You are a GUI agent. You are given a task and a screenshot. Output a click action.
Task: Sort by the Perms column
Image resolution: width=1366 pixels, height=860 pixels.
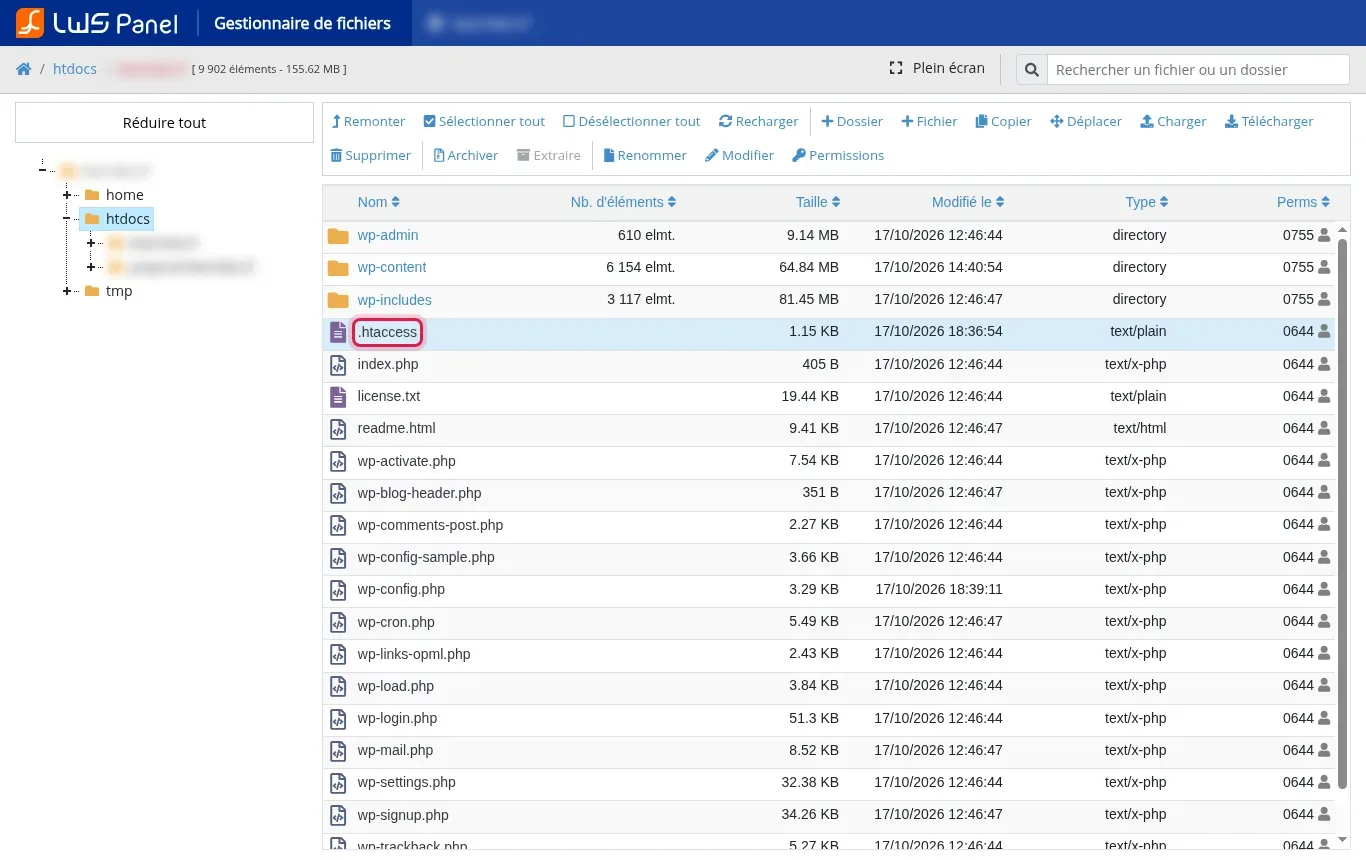(x=1303, y=202)
